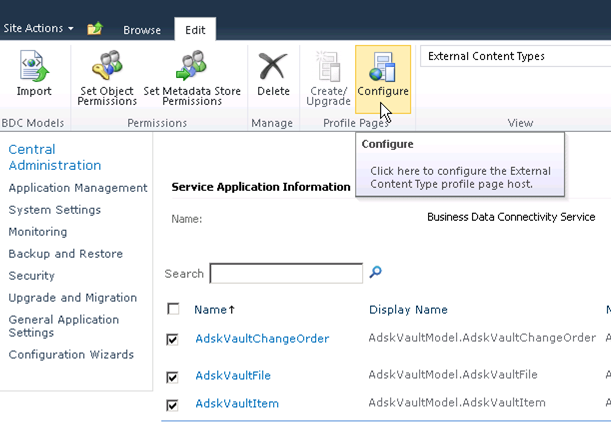This screenshot has height=427, width=611.
Task: Click the navigate up folder icon
Action: click(95, 28)
